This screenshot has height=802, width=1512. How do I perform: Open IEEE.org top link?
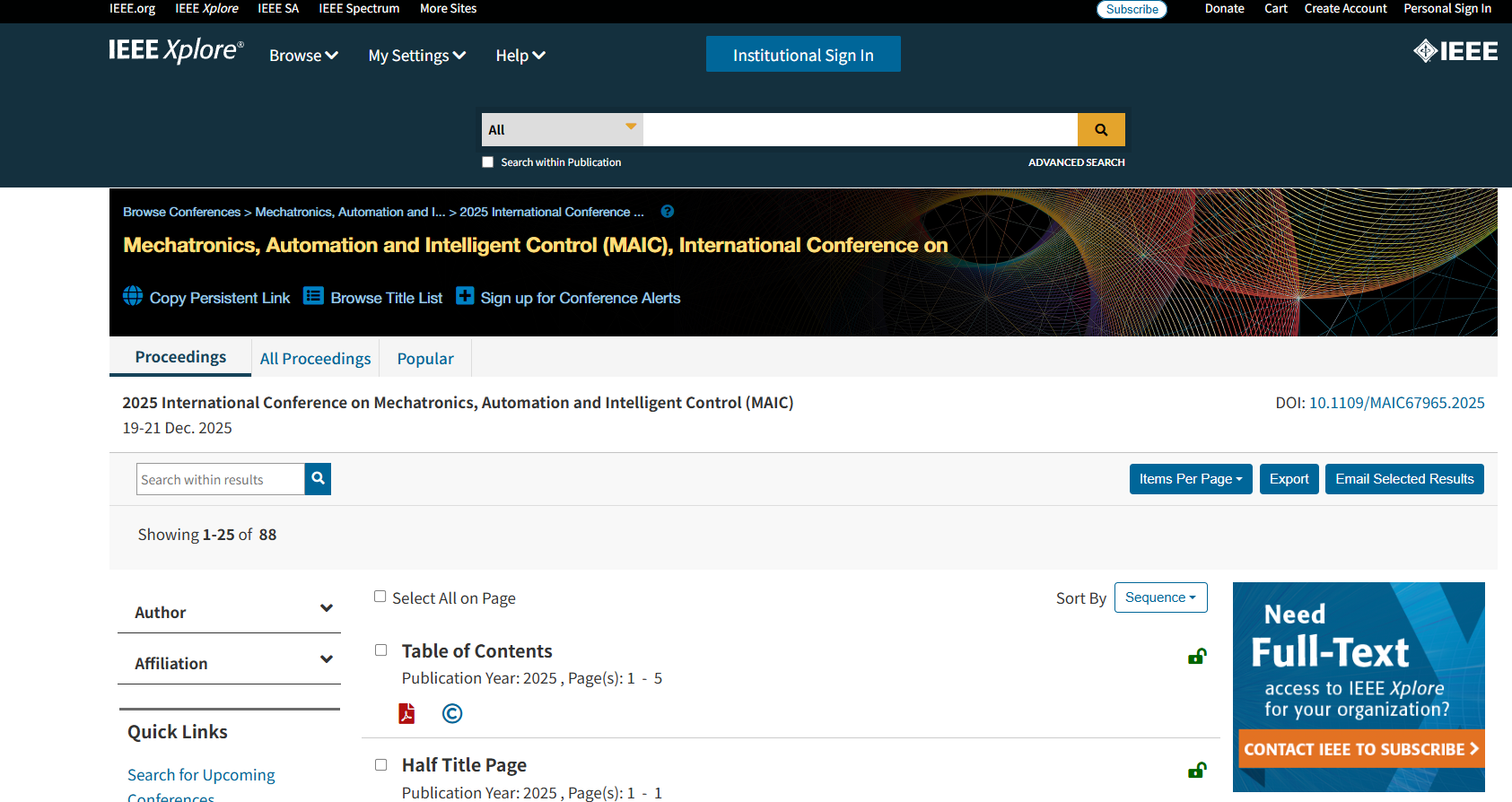coord(133,9)
